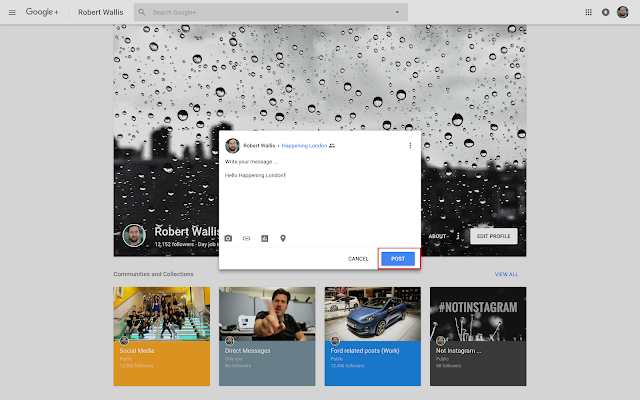Add a photo with the camera icon
The width and height of the screenshot is (640, 400).
(x=228, y=238)
